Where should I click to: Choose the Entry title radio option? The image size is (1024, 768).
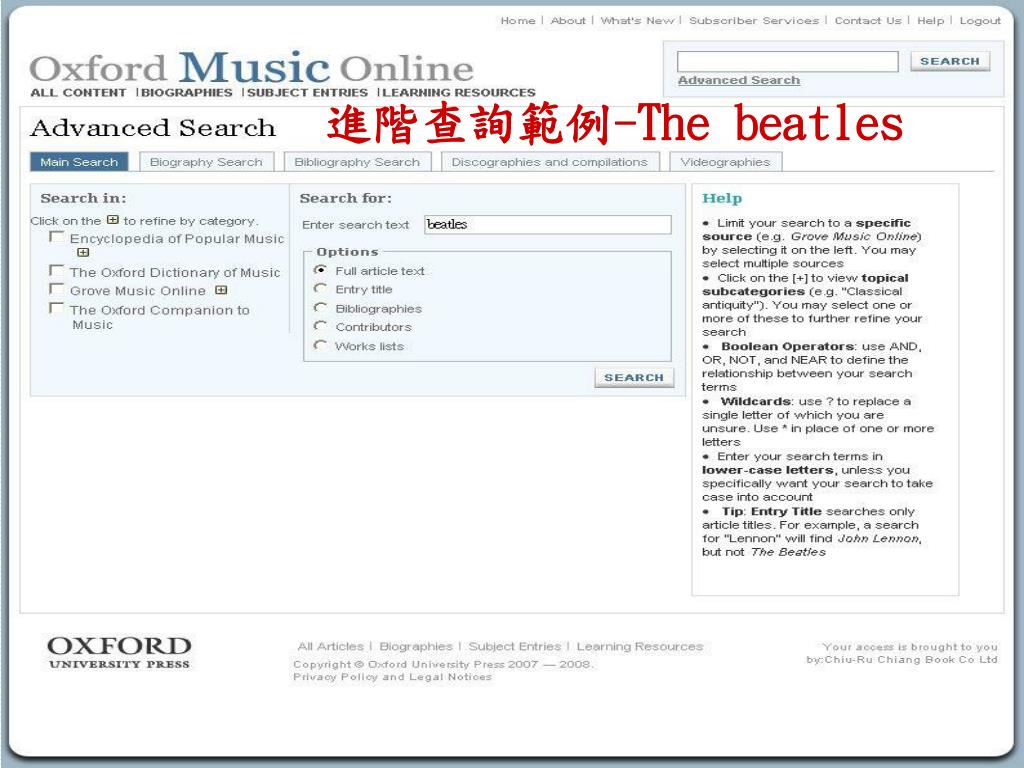320,288
